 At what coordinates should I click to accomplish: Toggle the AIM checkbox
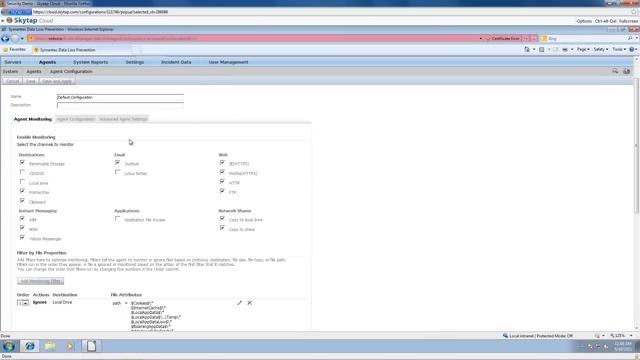[22, 219]
